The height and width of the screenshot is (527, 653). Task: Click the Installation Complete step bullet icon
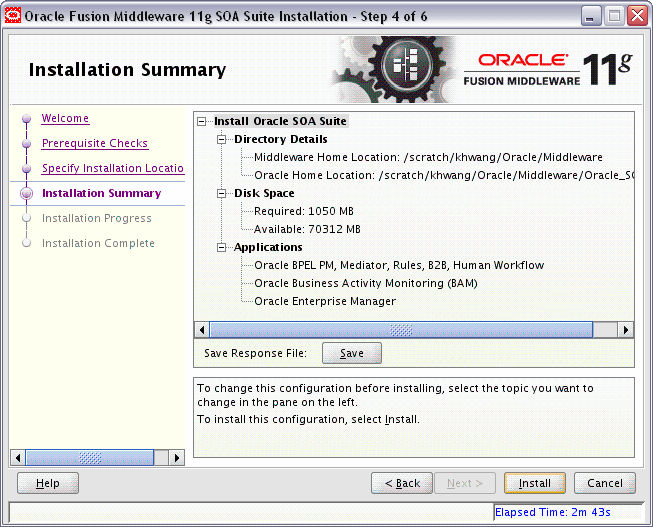tap(27, 243)
